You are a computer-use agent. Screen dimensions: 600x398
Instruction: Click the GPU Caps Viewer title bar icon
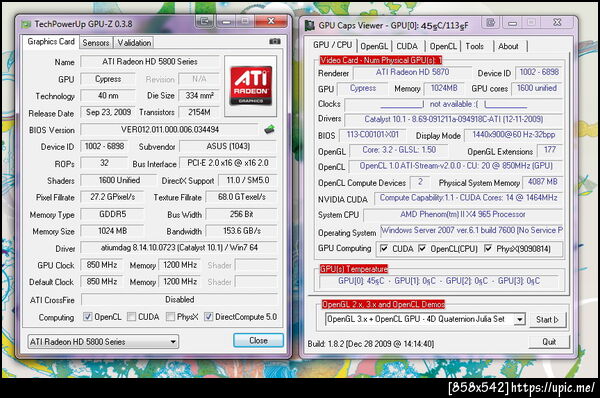tap(309, 25)
